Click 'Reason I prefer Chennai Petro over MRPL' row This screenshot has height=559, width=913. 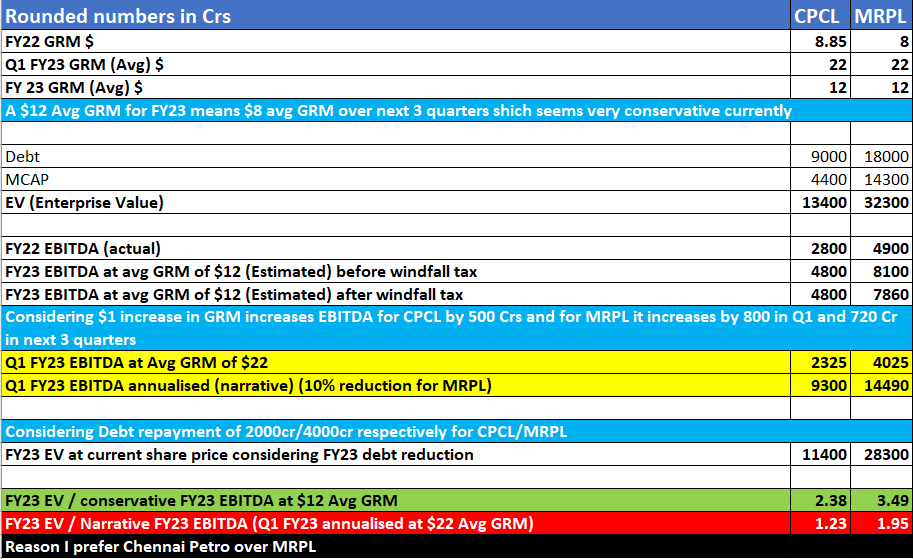tap(456, 547)
